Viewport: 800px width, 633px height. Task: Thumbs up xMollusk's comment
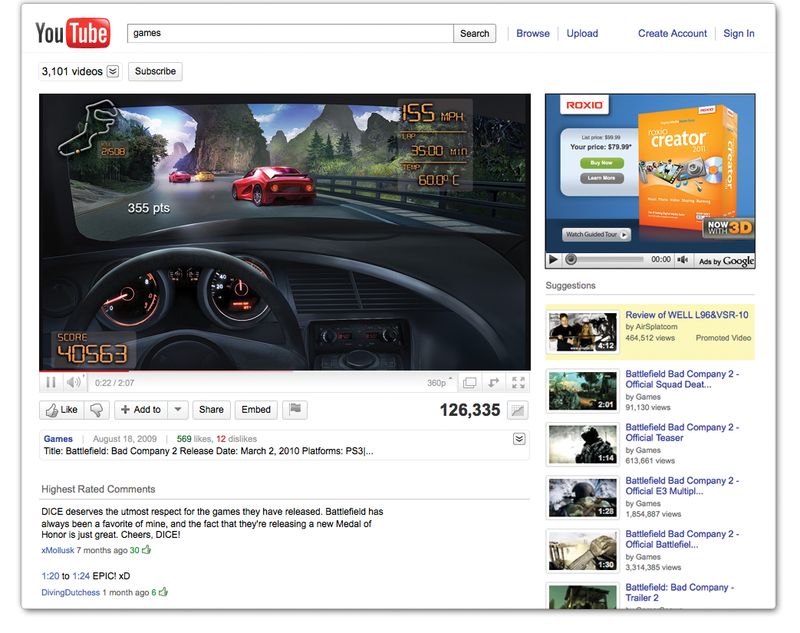147,550
